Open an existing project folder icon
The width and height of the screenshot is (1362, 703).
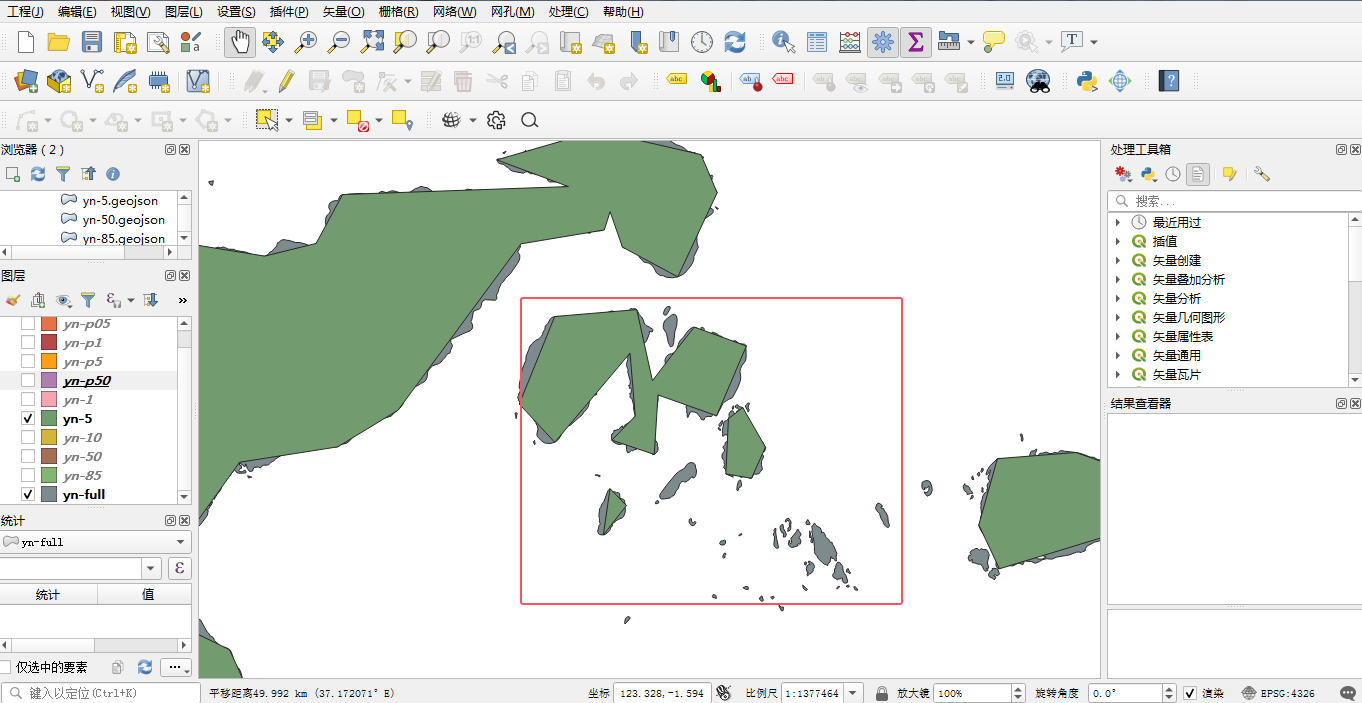(59, 42)
